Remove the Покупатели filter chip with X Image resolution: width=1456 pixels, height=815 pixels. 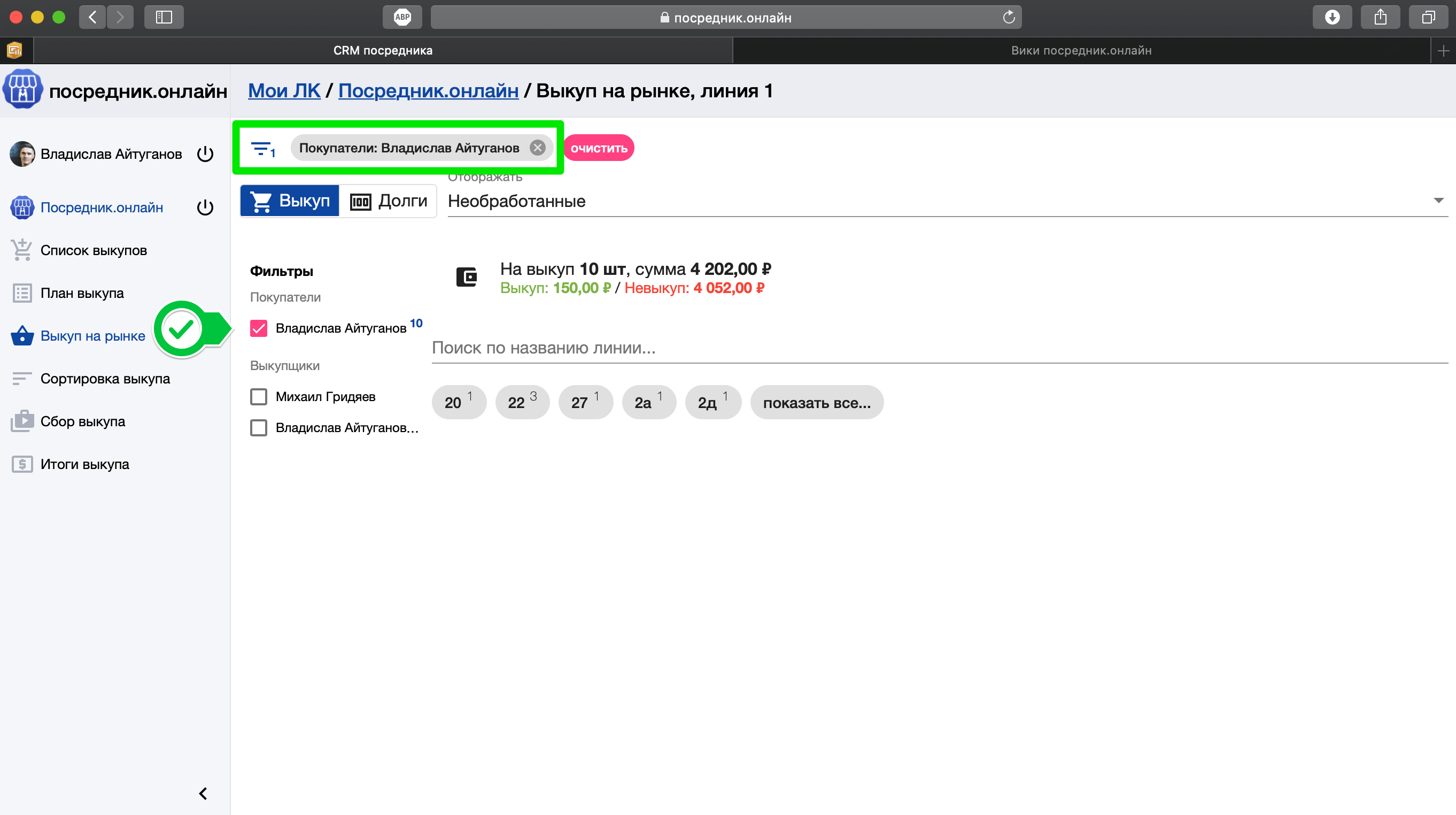(537, 148)
